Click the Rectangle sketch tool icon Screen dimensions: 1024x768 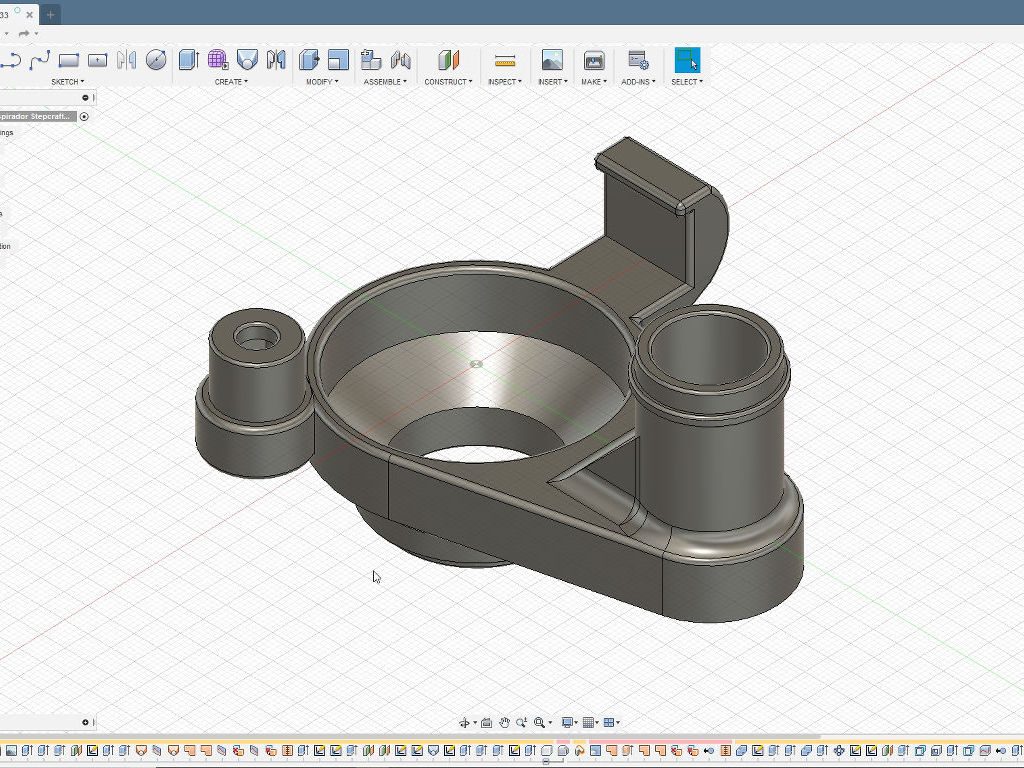click(69, 60)
